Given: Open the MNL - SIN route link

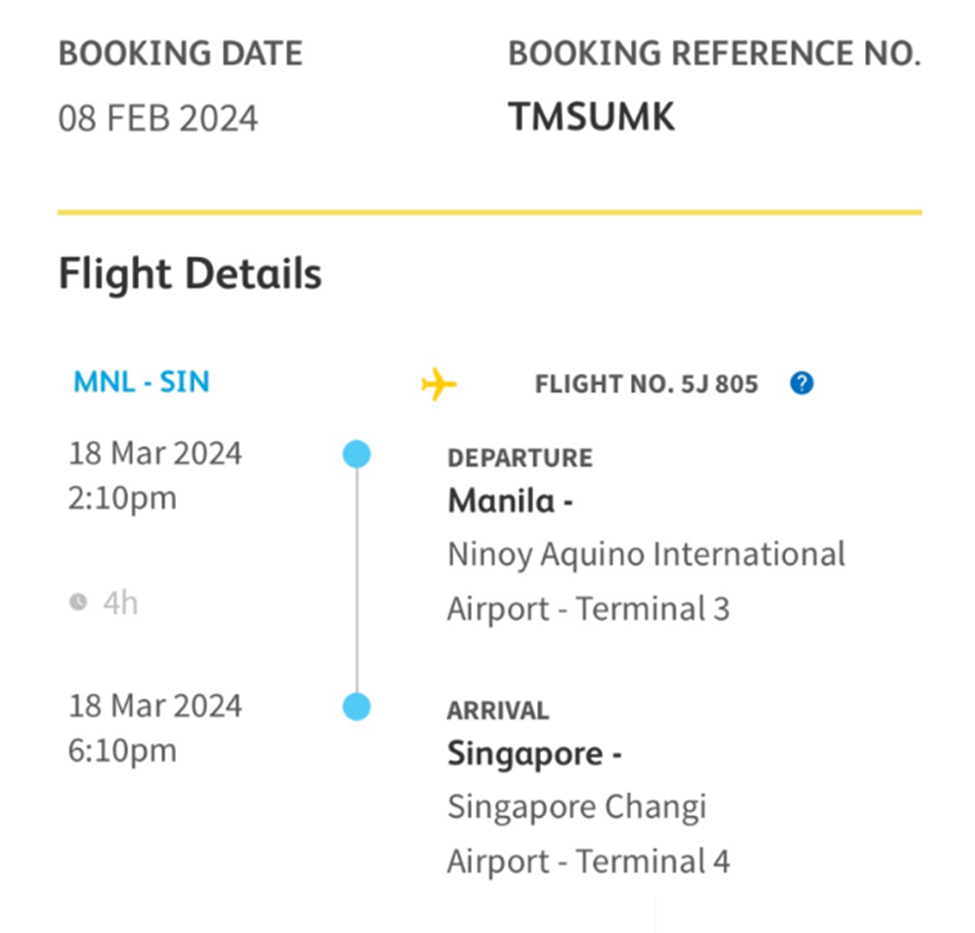Looking at the screenshot, I should point(141,382).
